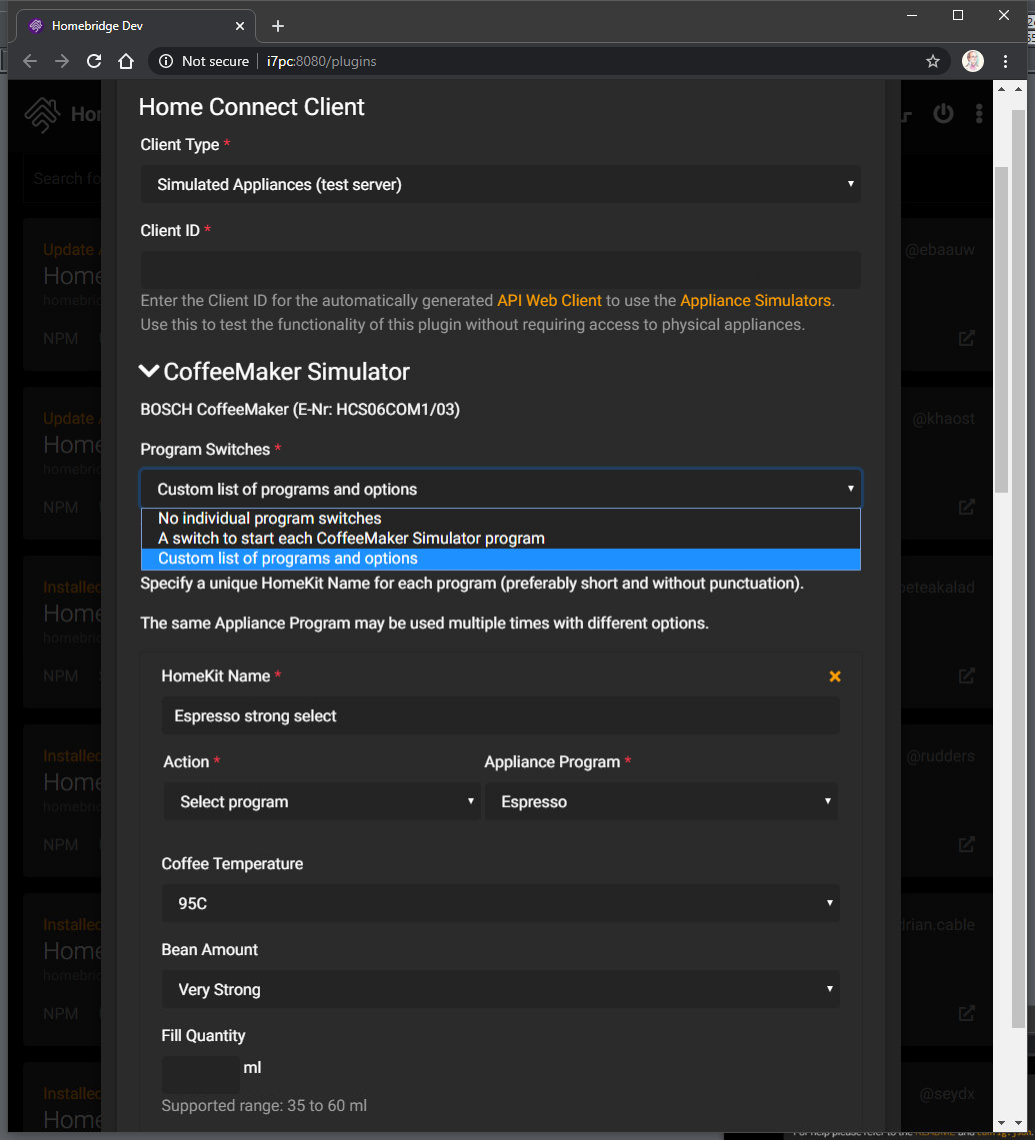Go to browser home page icon
Image resolution: width=1035 pixels, height=1140 pixels.
coord(126,61)
